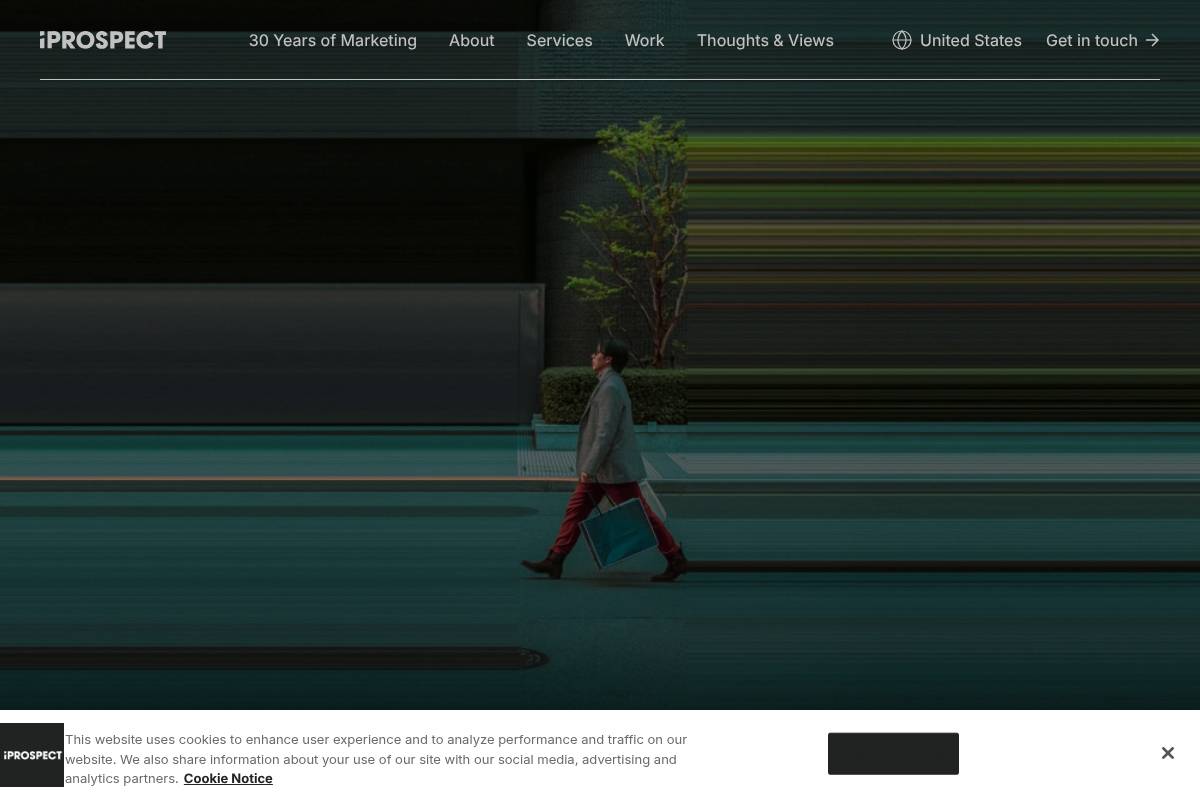Viewport: 1200px width, 800px height.
Task: Open Thoughts & Views section
Action: [765, 40]
